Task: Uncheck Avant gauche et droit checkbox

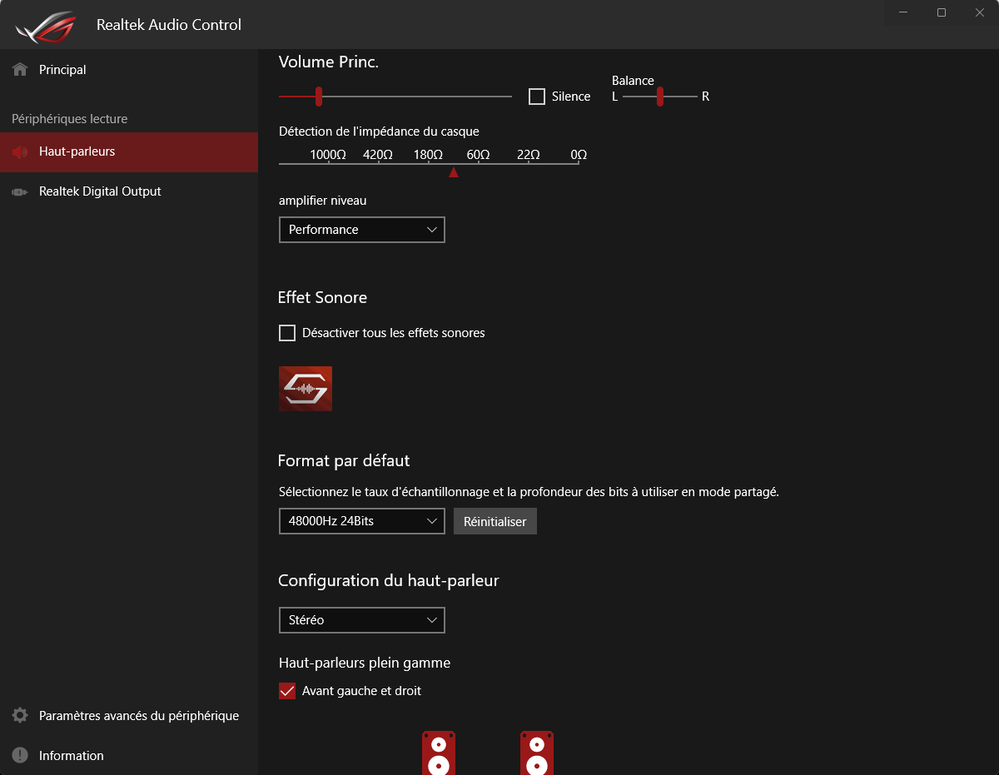Action: pos(287,691)
